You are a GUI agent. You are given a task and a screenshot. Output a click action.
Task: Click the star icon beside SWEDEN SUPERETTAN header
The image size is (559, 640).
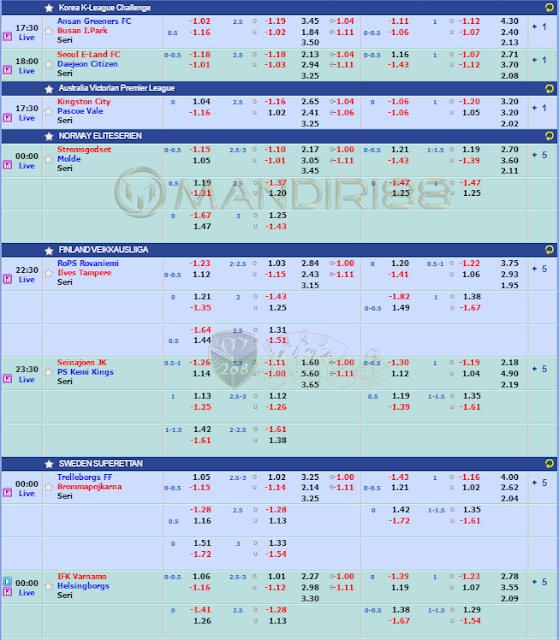(49, 464)
